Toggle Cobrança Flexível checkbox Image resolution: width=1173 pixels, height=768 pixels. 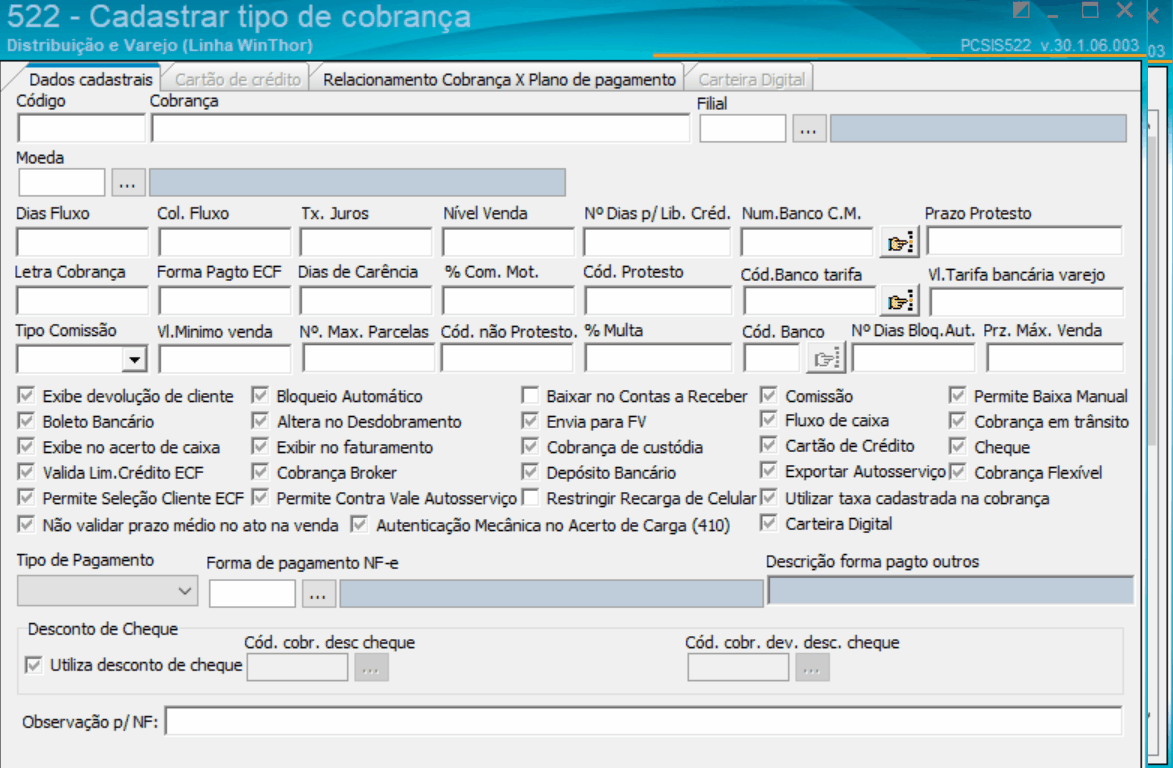(958, 472)
